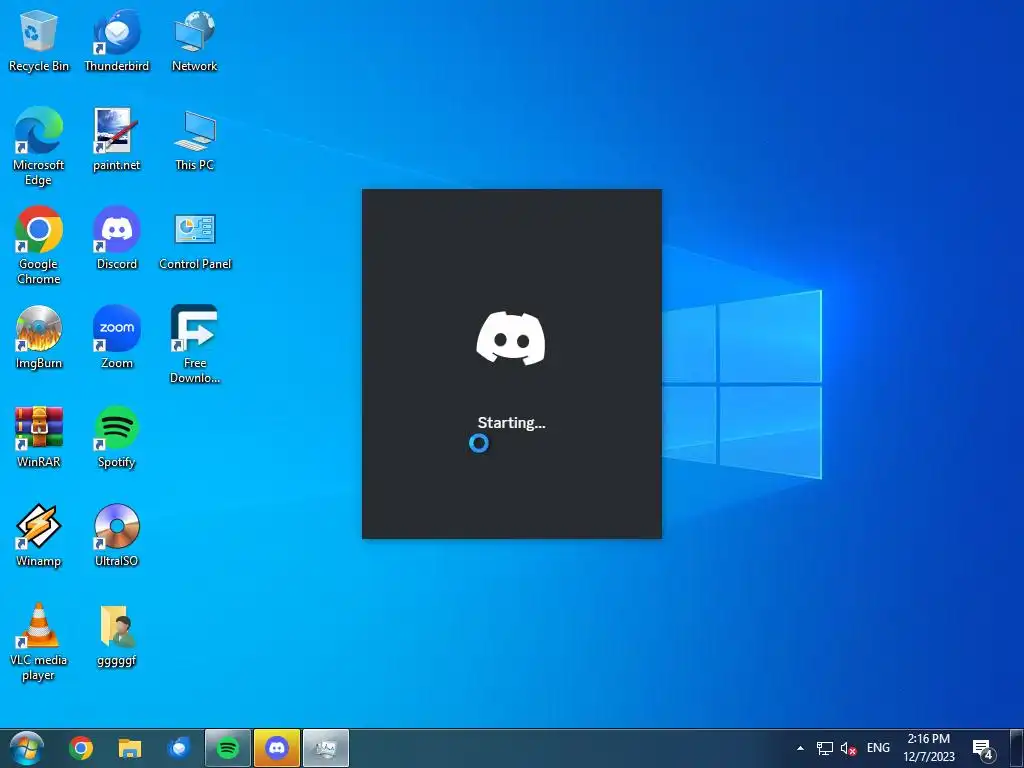
Task: Open File Explorer from the taskbar
Action: click(x=129, y=748)
